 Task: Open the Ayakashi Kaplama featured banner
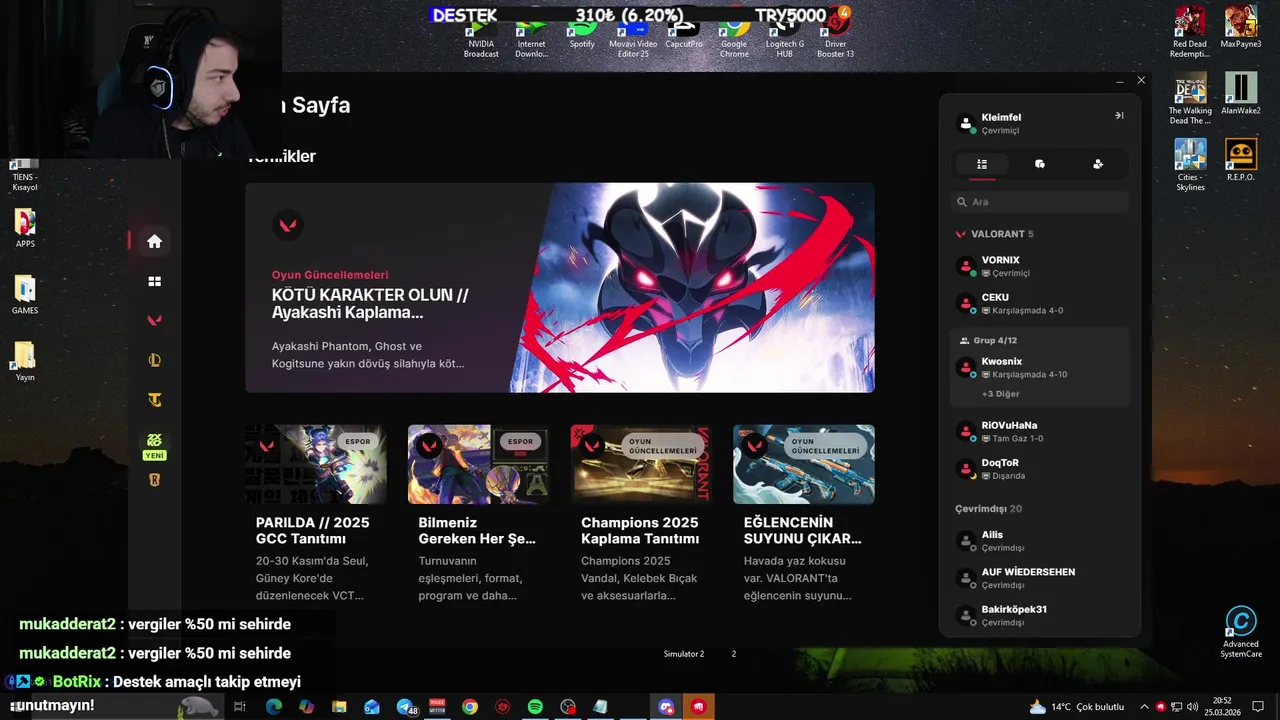[x=560, y=288]
